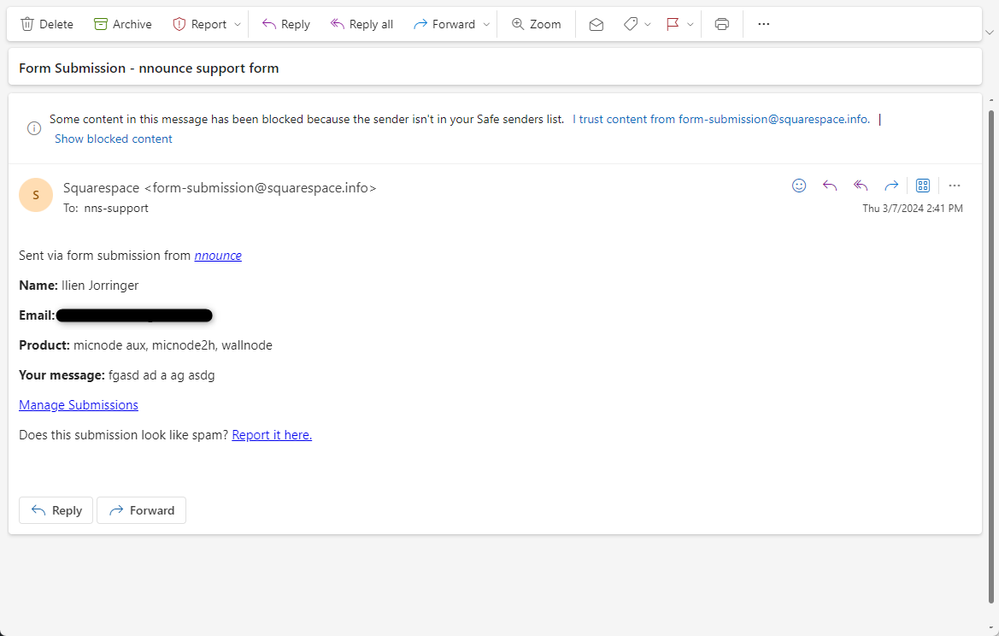Click the categorize tag icon
This screenshot has width=999, height=636.
pos(631,24)
